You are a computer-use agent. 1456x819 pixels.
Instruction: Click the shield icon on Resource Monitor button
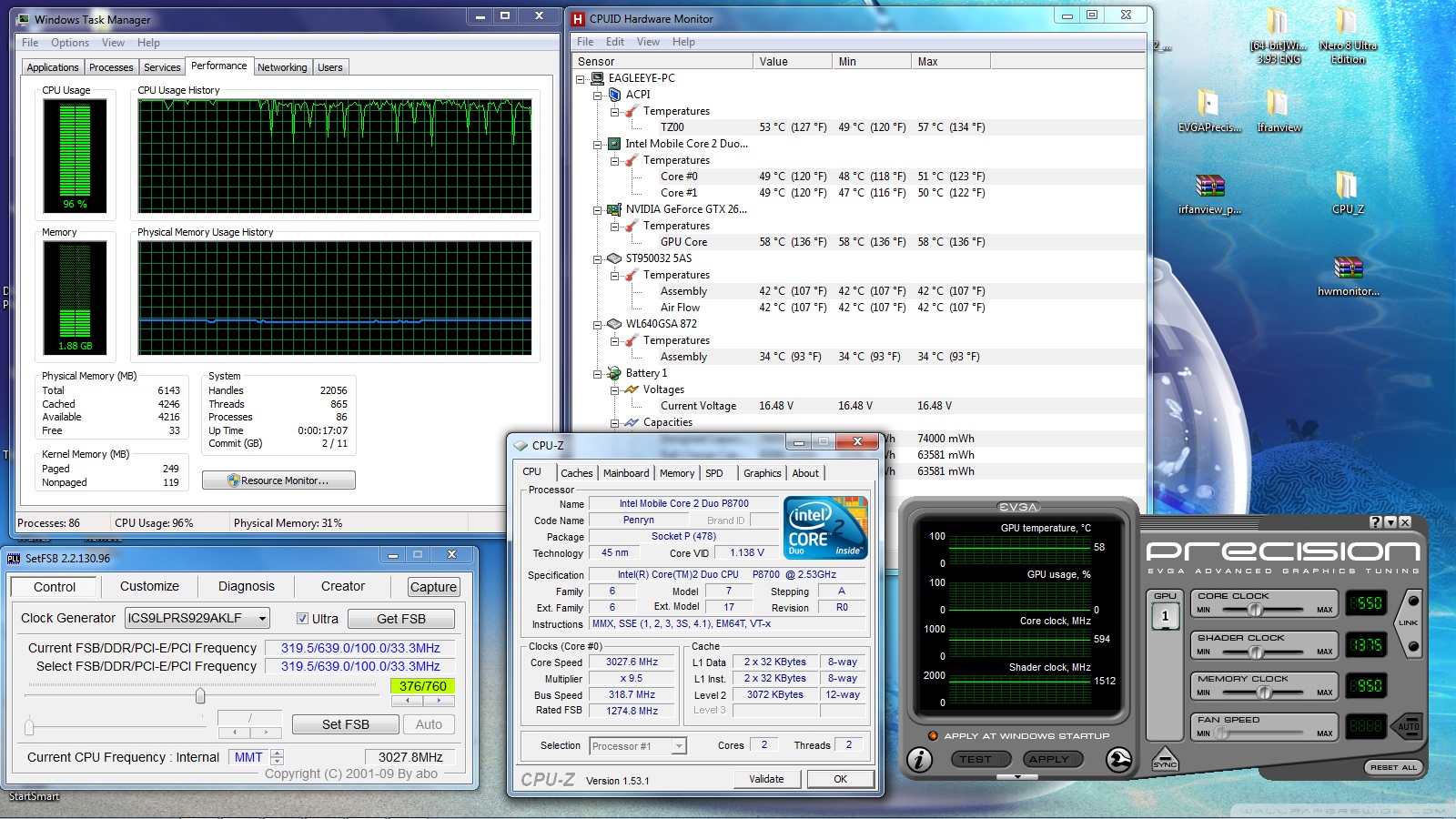(234, 480)
